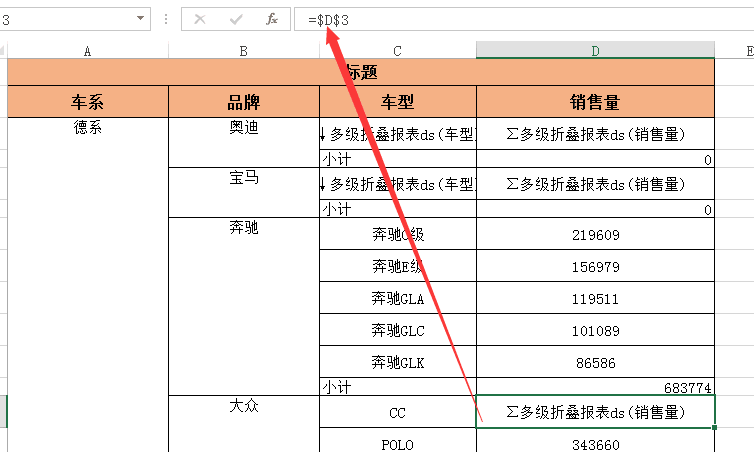Select the 86586 sales value cell
Image resolution: width=754 pixels, height=452 pixels.
tap(595, 362)
